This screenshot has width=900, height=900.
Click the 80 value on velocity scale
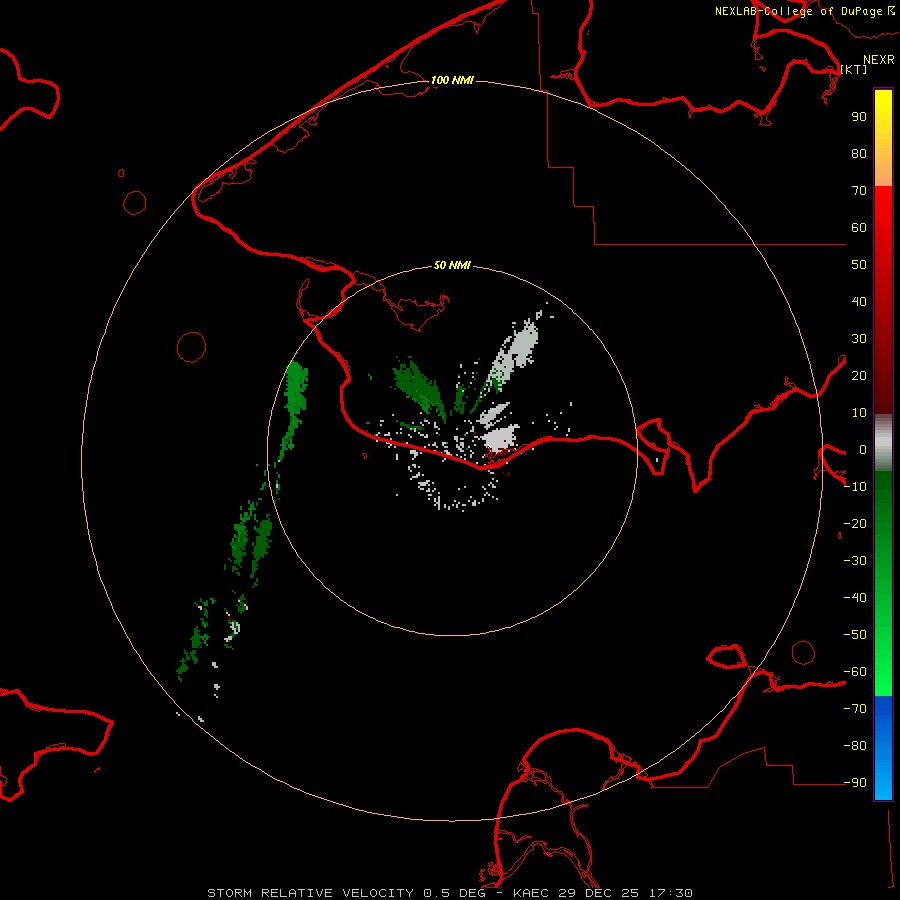859,154
